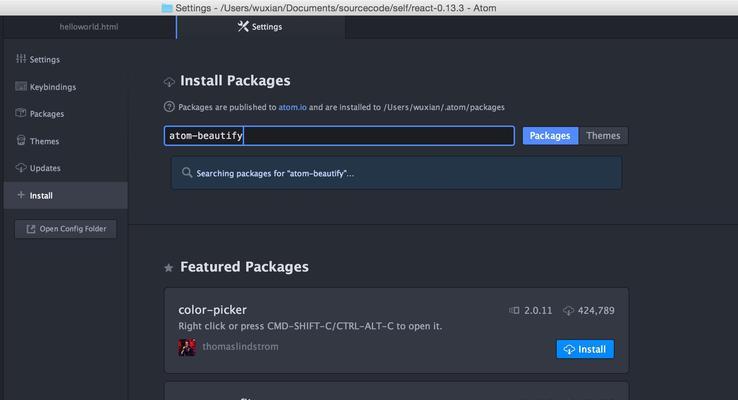The width and height of the screenshot is (738, 400).
Task: Click Open Config Folder button
Action: coord(65,229)
